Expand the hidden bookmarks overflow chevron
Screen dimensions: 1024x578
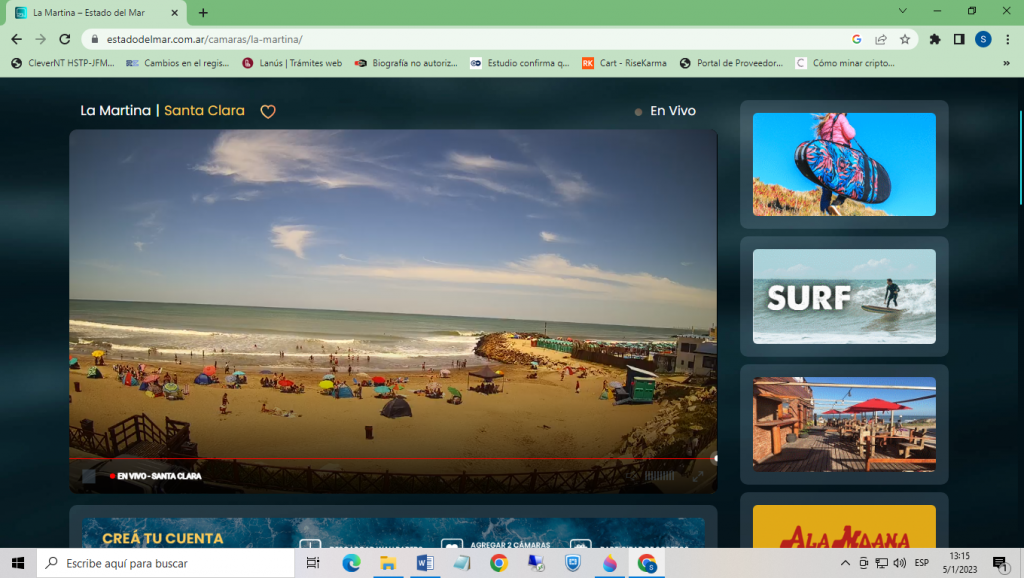(x=1006, y=63)
